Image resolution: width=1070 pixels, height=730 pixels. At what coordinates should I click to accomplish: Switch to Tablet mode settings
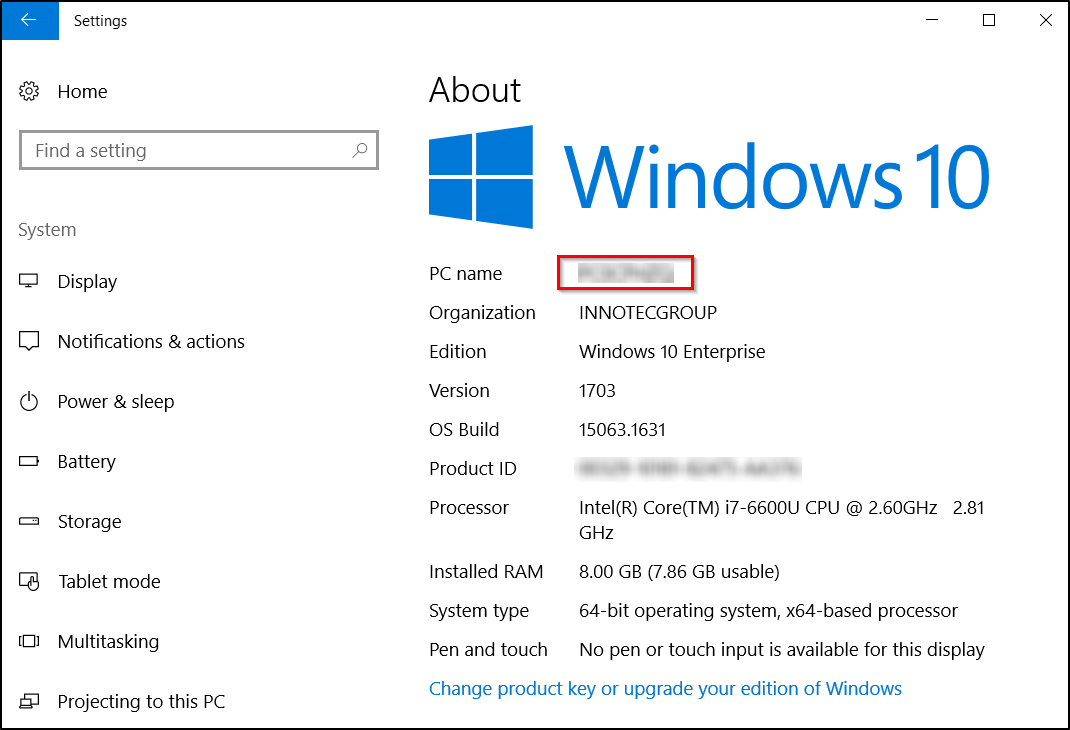click(109, 581)
